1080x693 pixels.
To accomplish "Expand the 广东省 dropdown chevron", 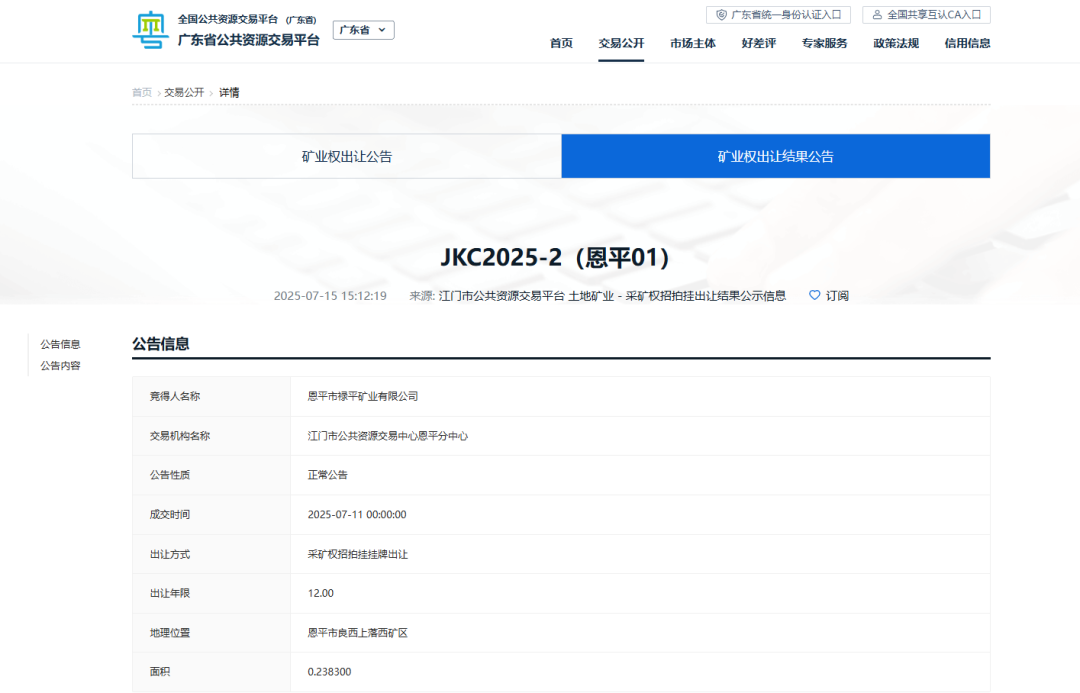I will [x=383, y=30].
